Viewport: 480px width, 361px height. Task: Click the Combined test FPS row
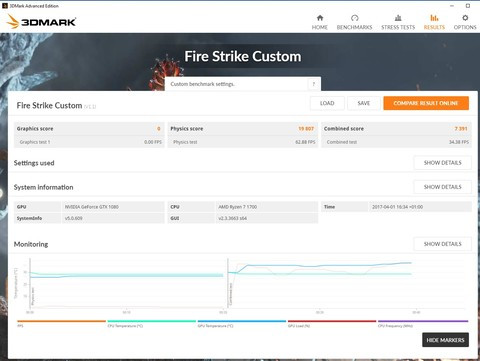(396, 142)
